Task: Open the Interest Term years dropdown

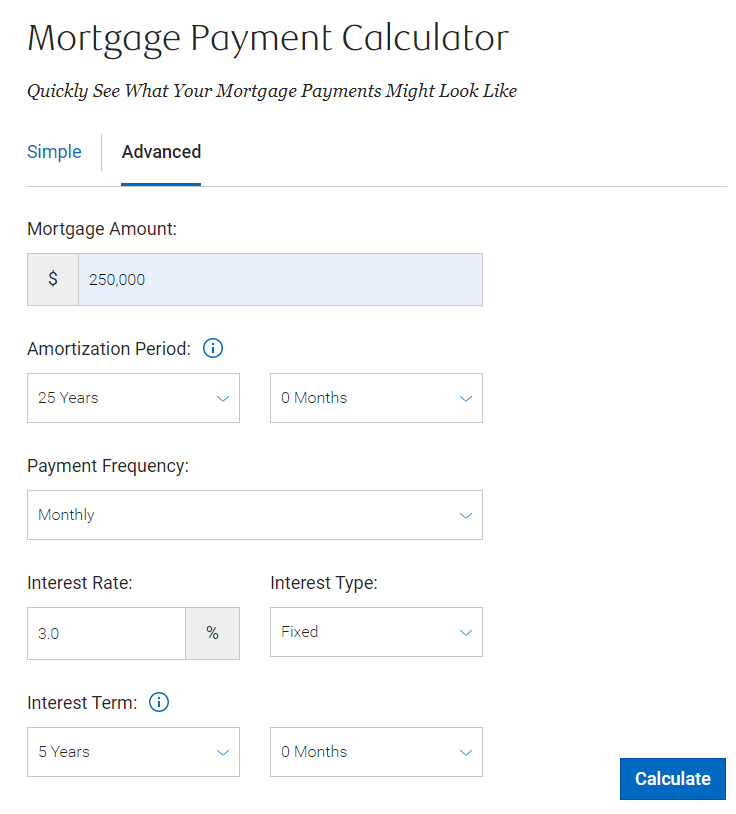Action: tap(133, 752)
